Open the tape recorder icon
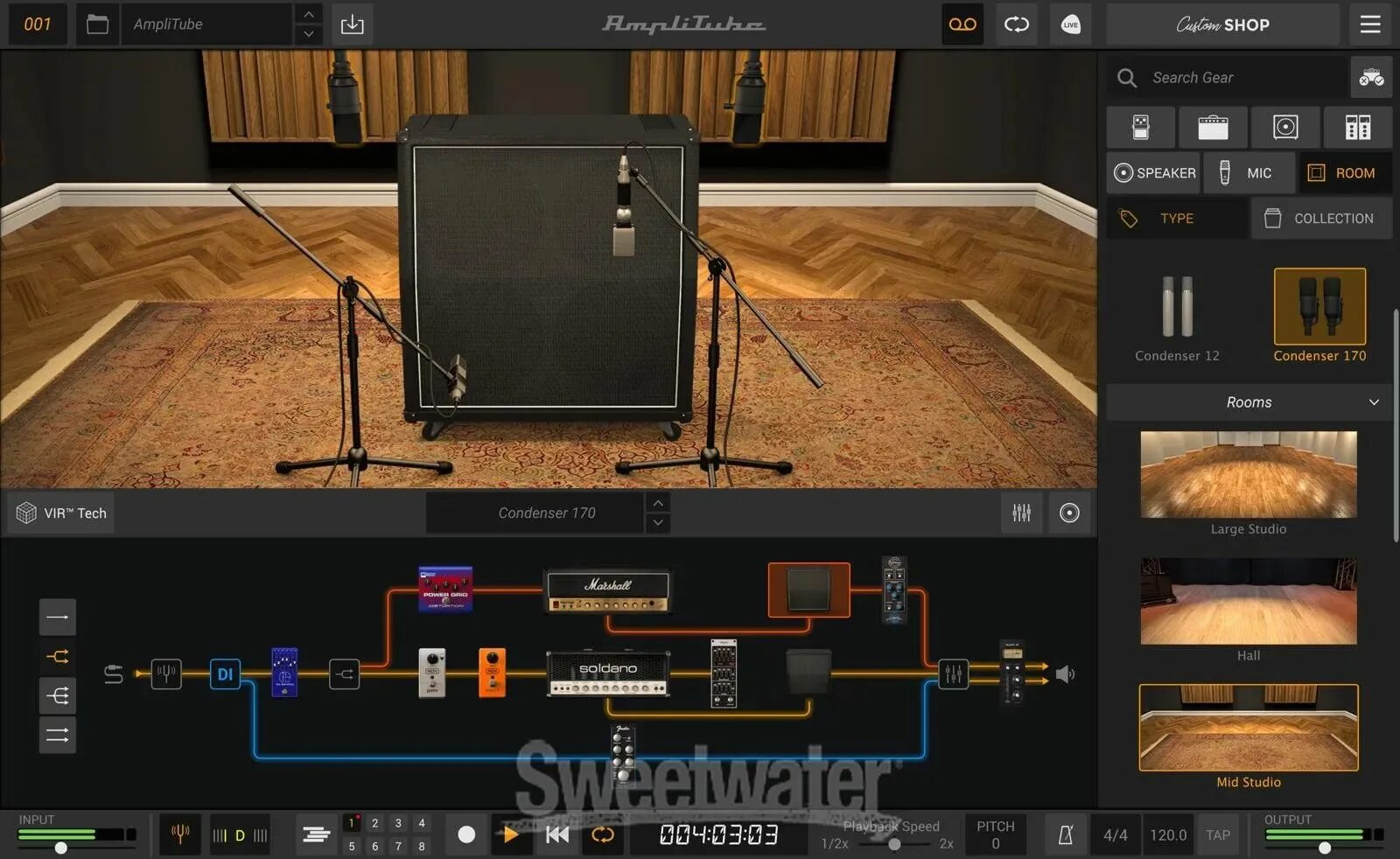 pos(962,24)
